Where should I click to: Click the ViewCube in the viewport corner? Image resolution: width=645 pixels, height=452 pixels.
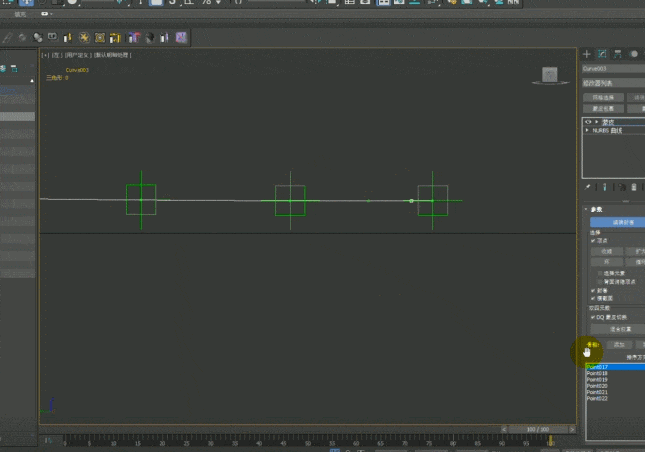550,75
